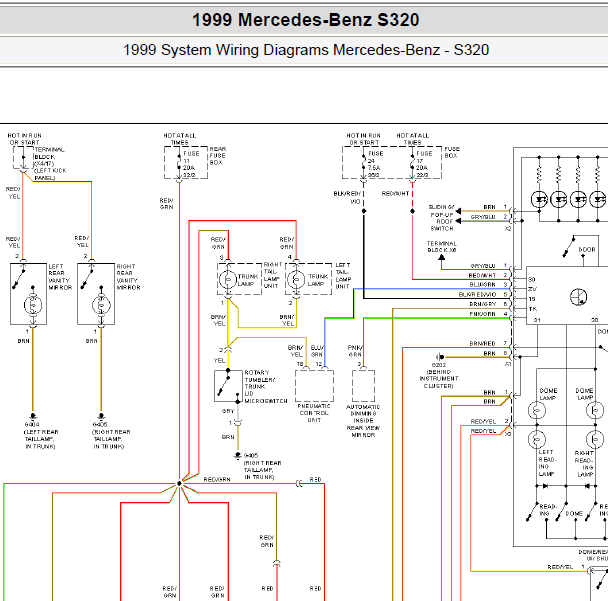The width and height of the screenshot is (608, 601).
Task: Select the "LEFT READING LAMP" label
Action: click(547, 463)
